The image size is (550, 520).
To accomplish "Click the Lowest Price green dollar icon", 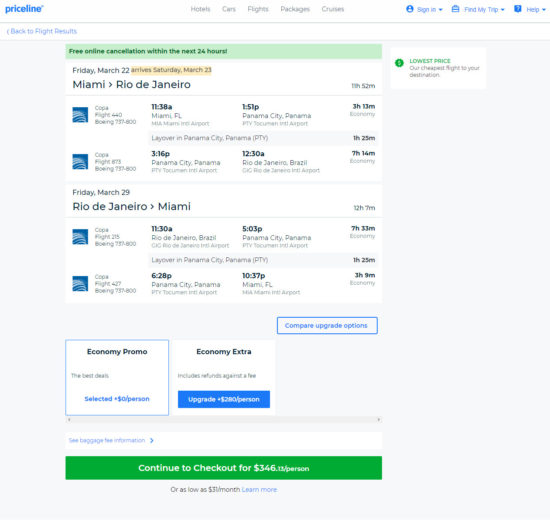I will click(399, 63).
